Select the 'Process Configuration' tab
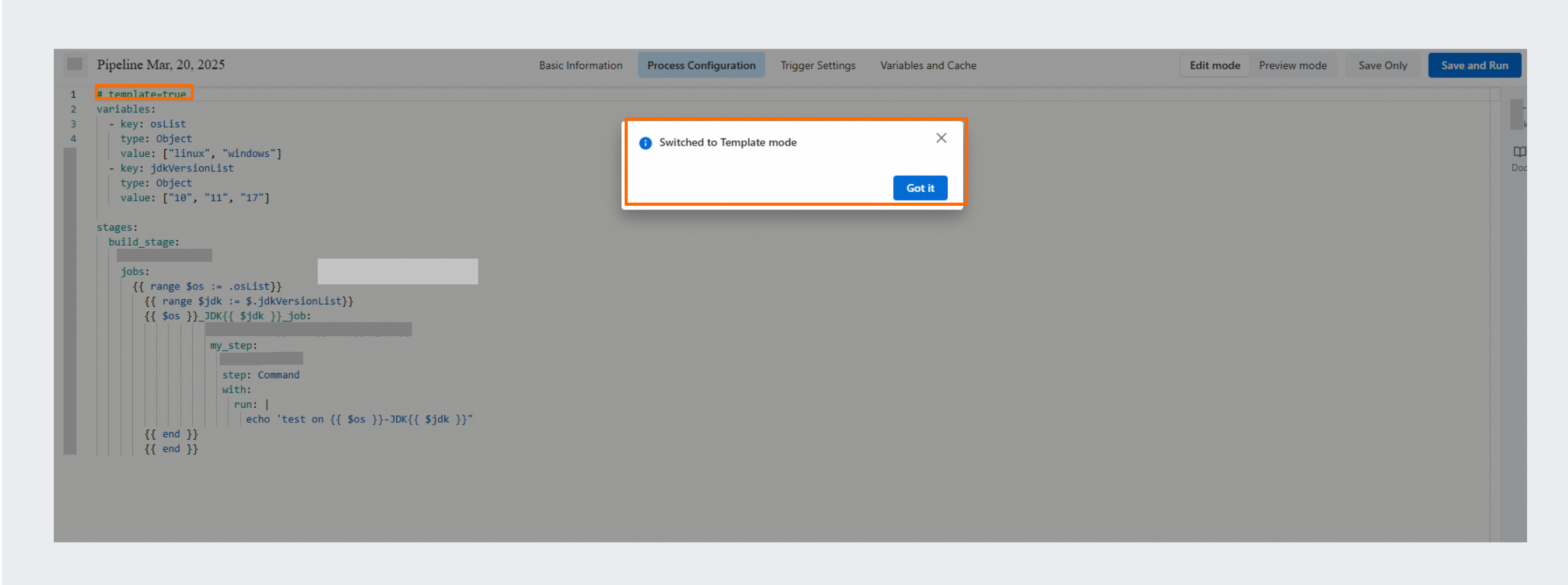The width and height of the screenshot is (1568, 585). click(701, 65)
